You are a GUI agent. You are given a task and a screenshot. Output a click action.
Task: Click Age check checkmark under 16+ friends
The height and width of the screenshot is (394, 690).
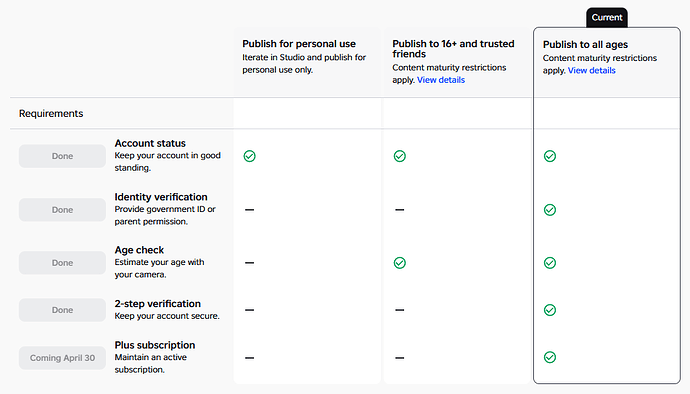pos(400,263)
